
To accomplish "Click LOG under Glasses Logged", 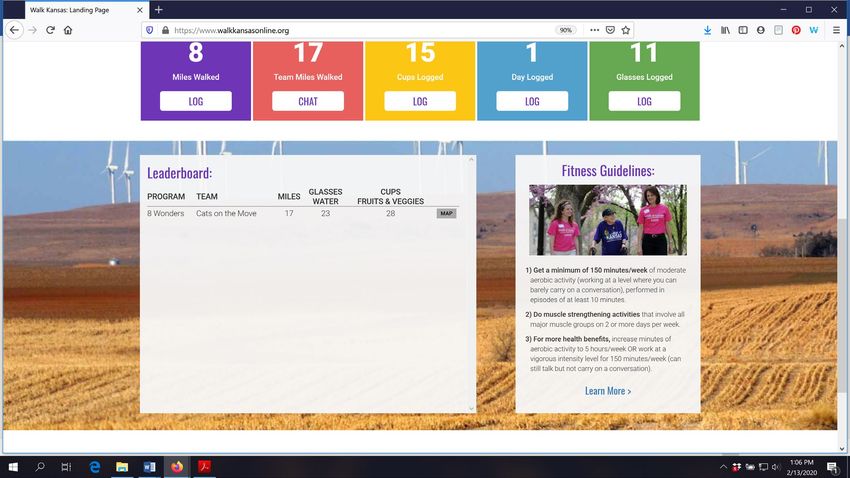I will pyautogui.click(x=645, y=101).
